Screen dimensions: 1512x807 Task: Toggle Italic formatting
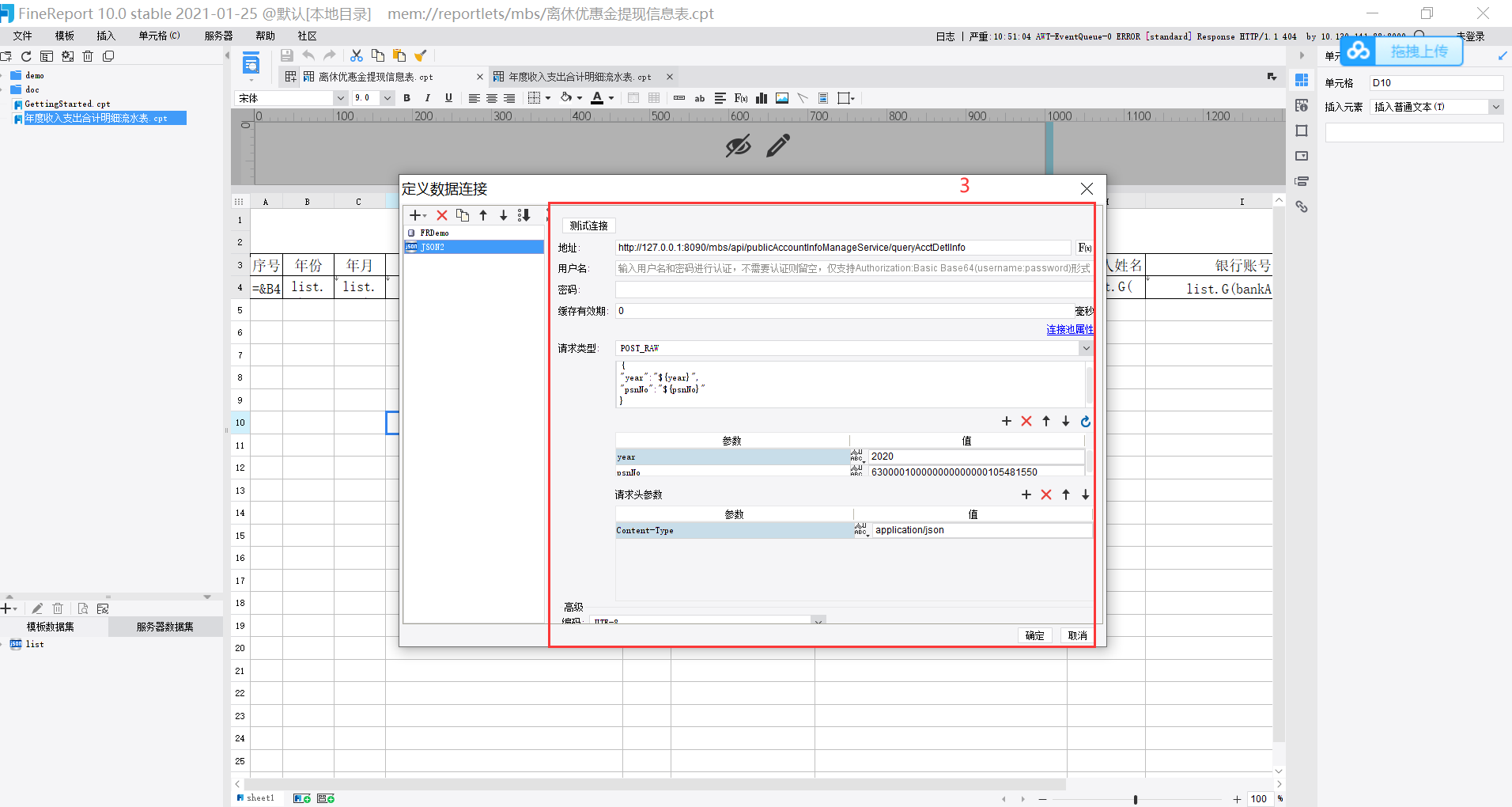click(x=428, y=98)
